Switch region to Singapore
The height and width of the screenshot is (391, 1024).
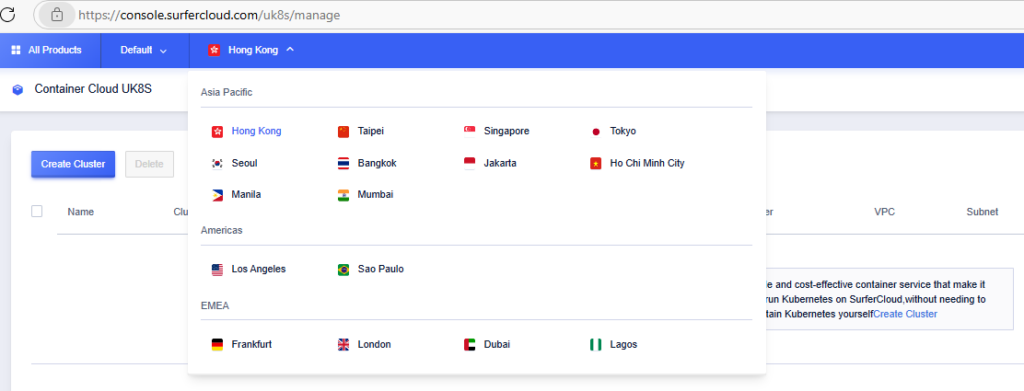pos(507,131)
